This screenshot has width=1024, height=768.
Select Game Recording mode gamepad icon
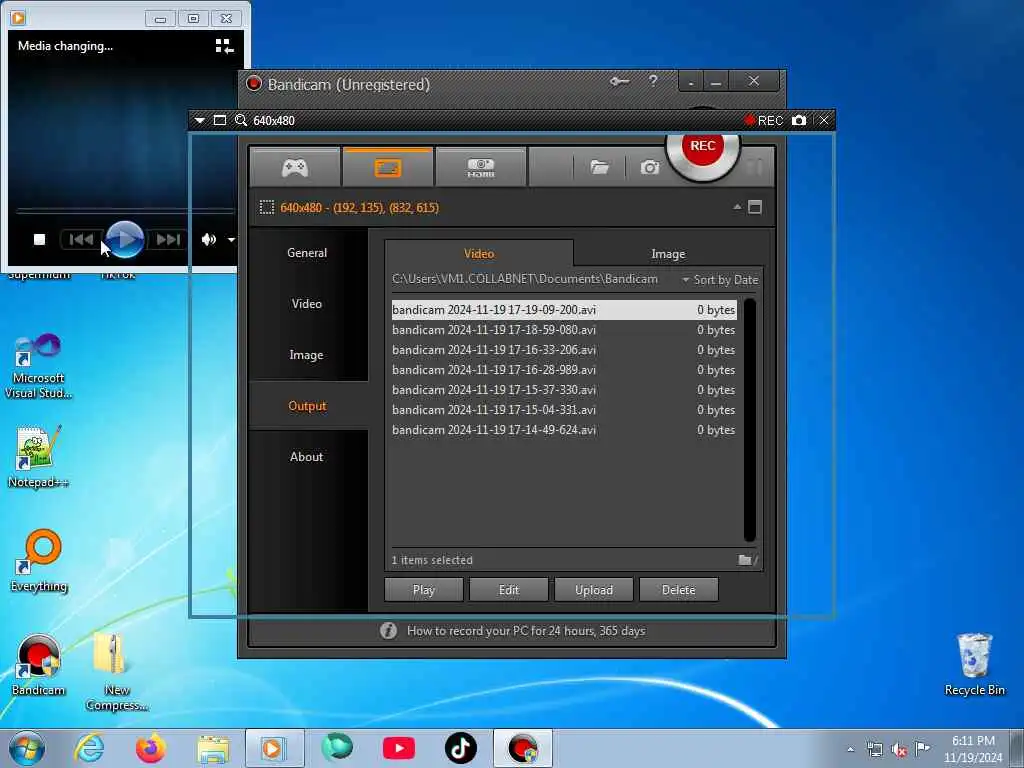[295, 168]
